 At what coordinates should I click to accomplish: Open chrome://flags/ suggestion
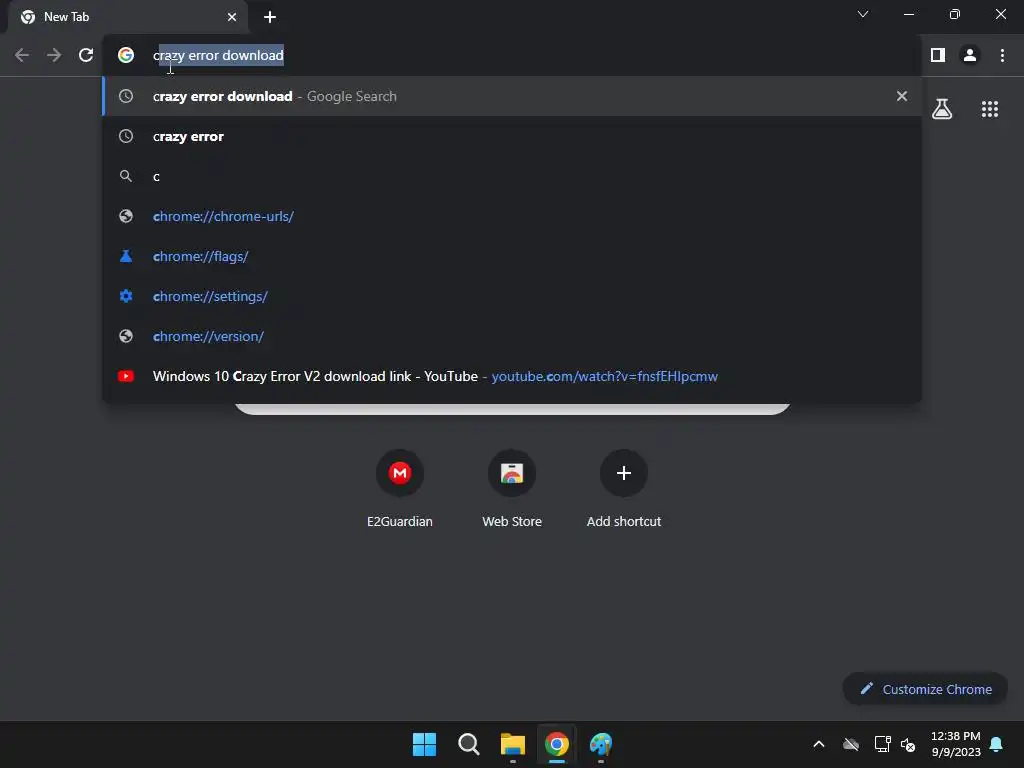pos(512,256)
